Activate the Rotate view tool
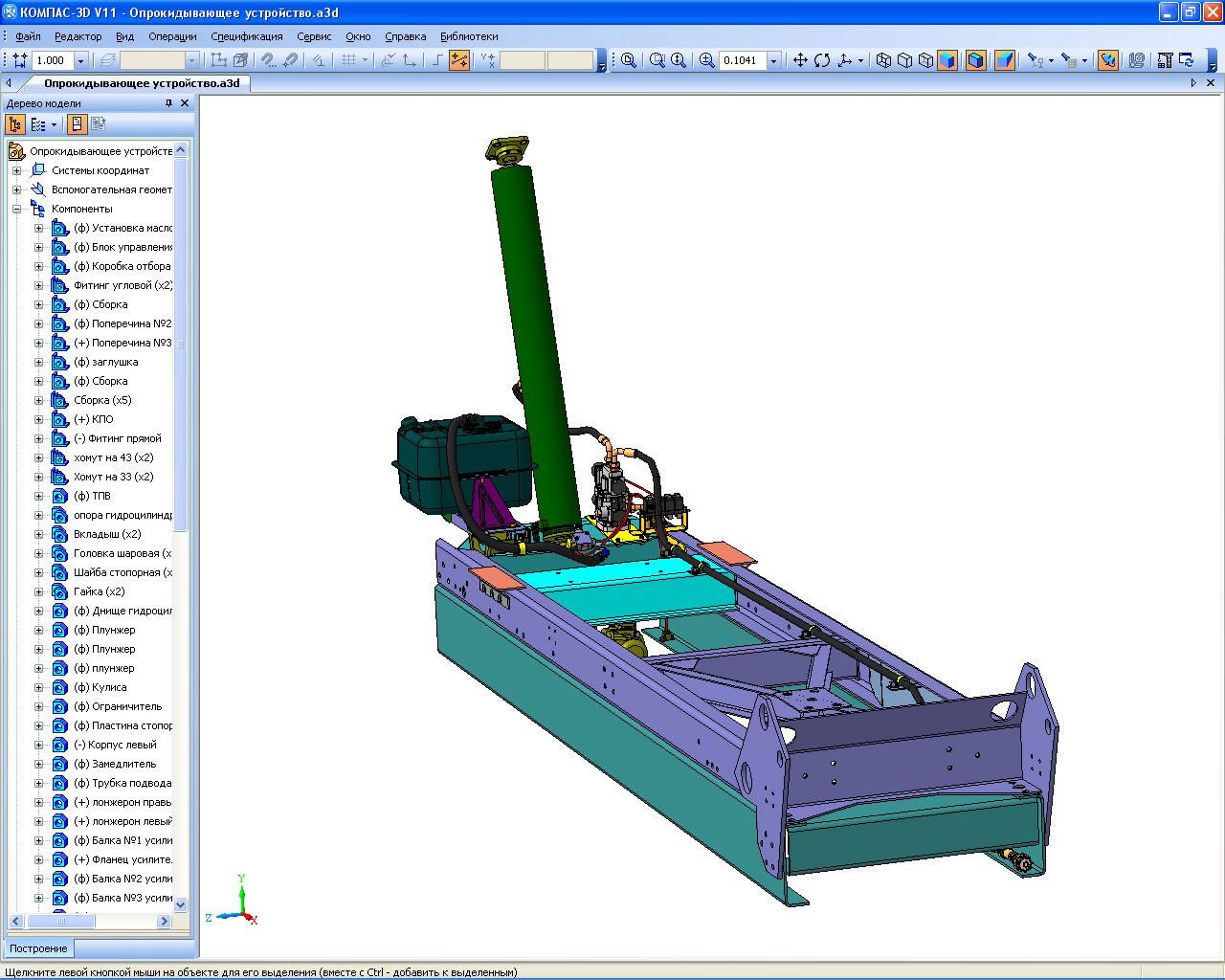Image resolution: width=1225 pixels, height=980 pixels. pos(822,60)
